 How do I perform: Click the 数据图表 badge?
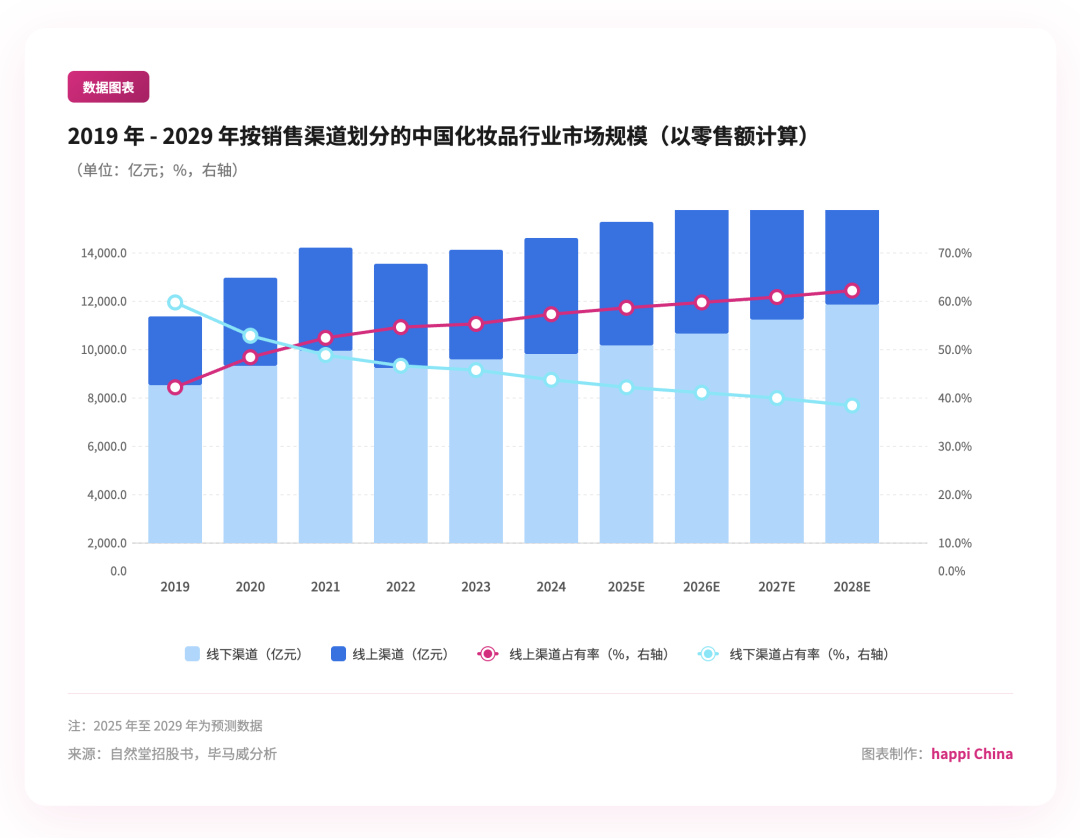pyautogui.click(x=108, y=87)
